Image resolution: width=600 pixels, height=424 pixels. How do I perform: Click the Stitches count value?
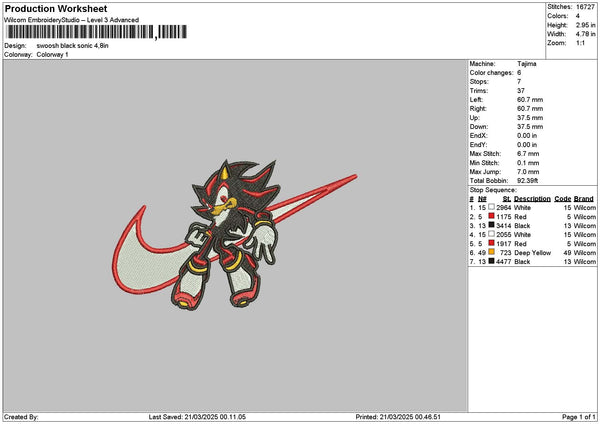click(585, 7)
